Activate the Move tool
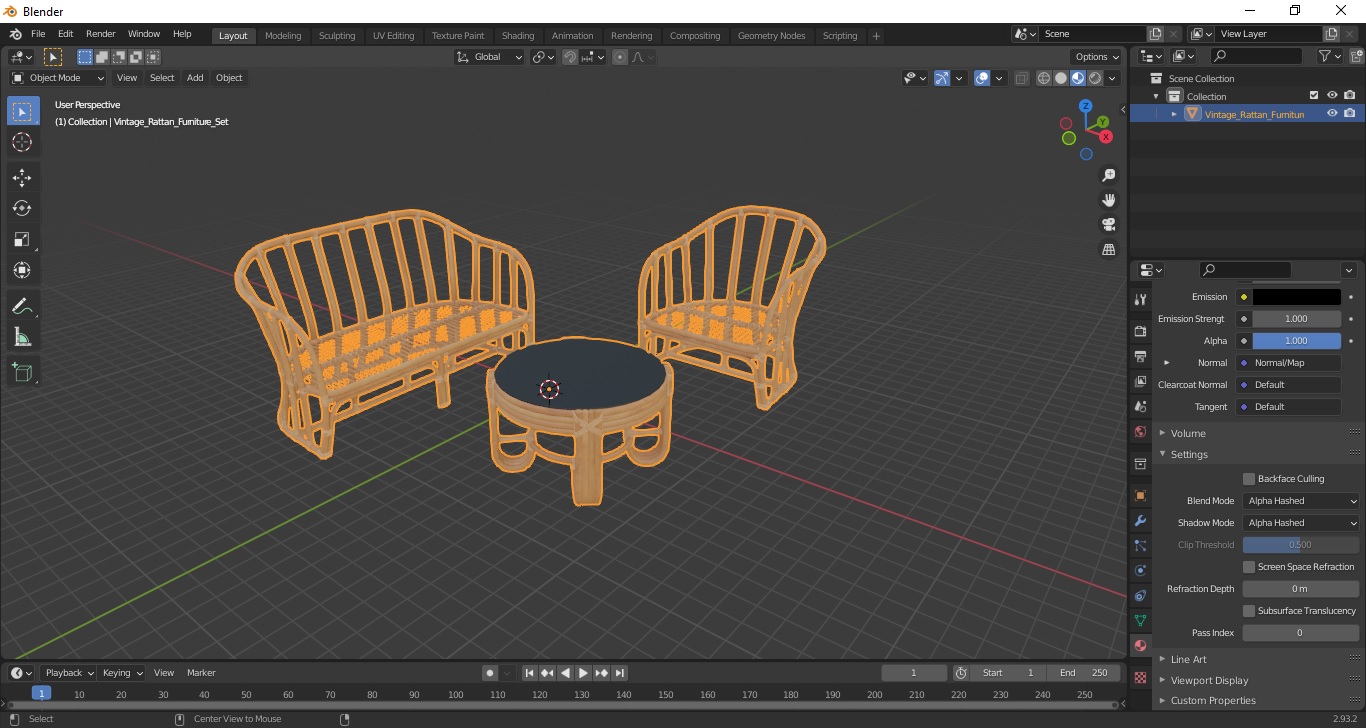This screenshot has width=1366, height=728. tap(22, 178)
